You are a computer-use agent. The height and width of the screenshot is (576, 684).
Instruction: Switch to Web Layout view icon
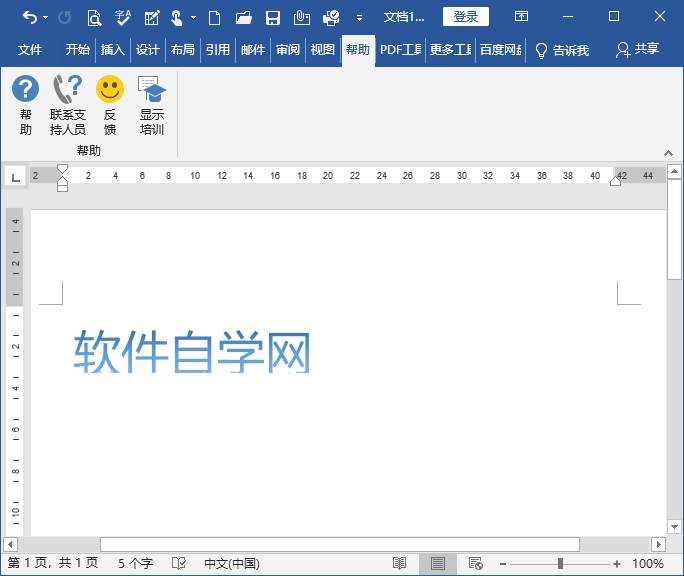[475, 563]
